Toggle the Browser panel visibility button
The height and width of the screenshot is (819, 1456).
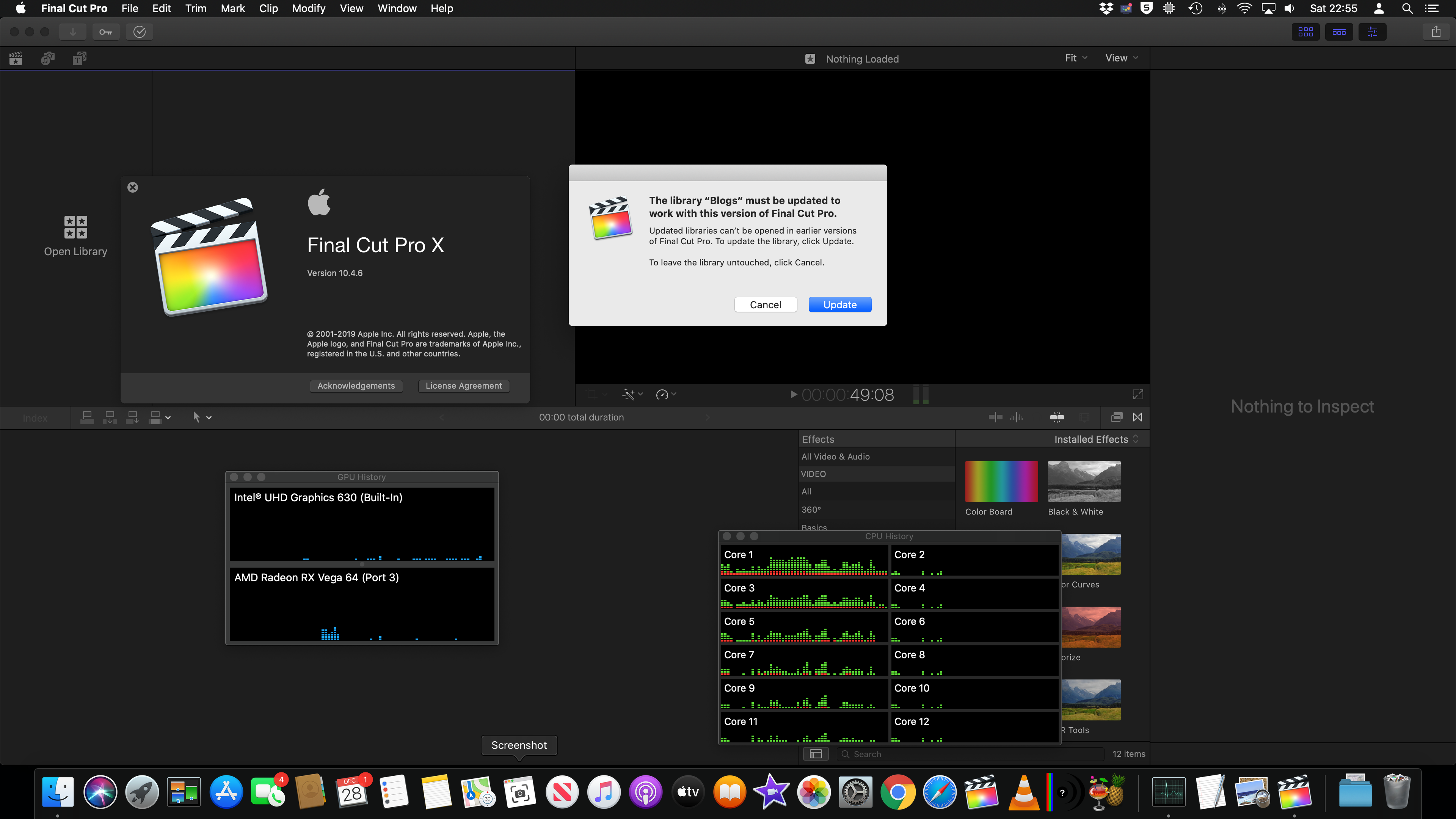click(x=1305, y=31)
